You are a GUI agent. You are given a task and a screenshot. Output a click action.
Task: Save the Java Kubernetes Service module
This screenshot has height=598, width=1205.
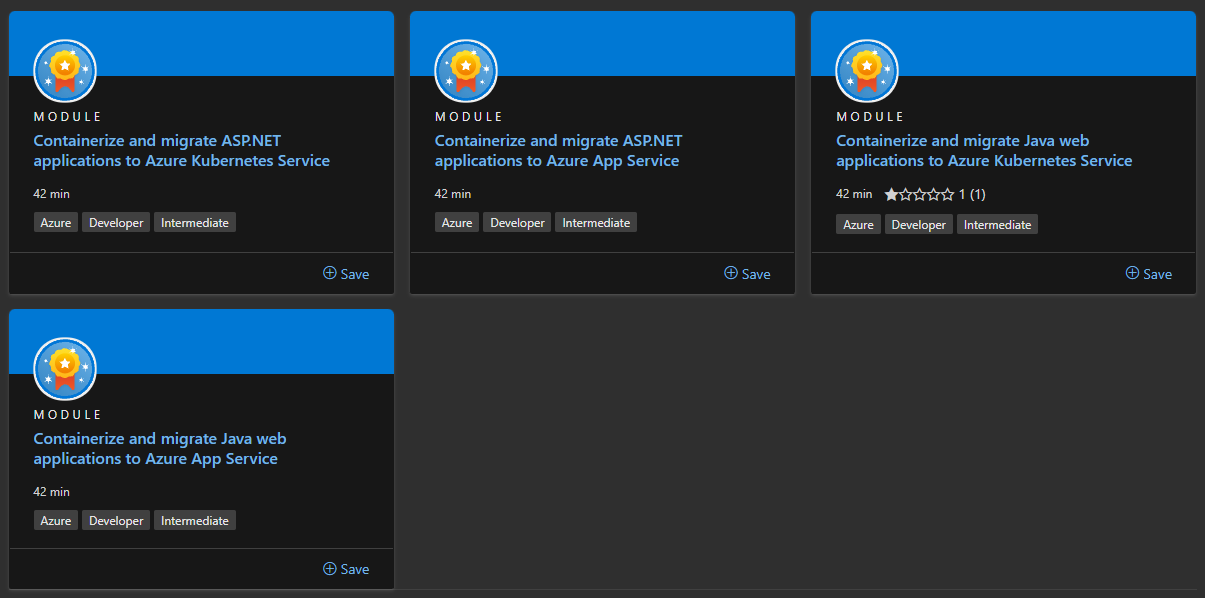pyautogui.click(x=1148, y=274)
